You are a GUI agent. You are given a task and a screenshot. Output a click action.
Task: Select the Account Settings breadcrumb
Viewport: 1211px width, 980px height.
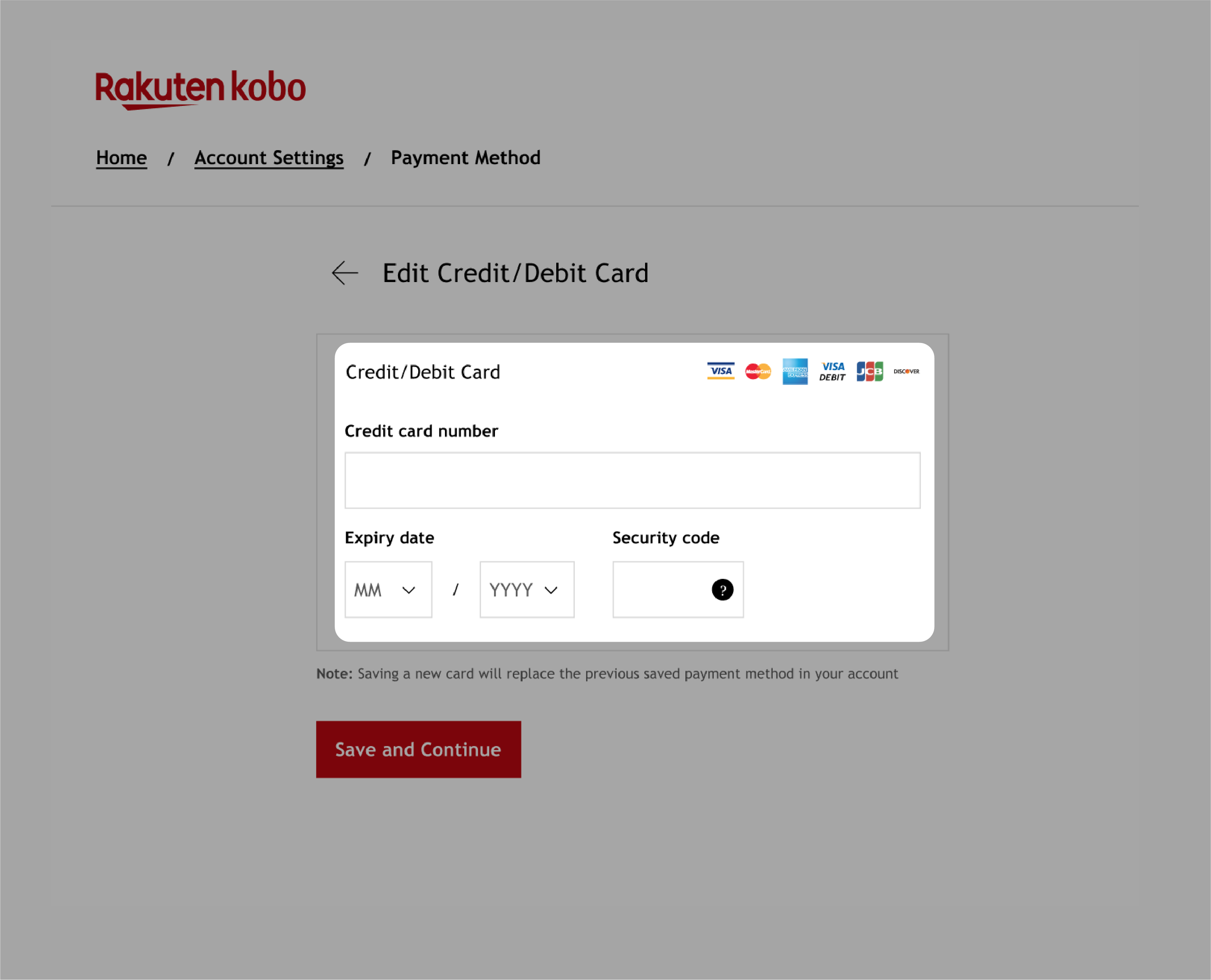pyautogui.click(x=268, y=157)
